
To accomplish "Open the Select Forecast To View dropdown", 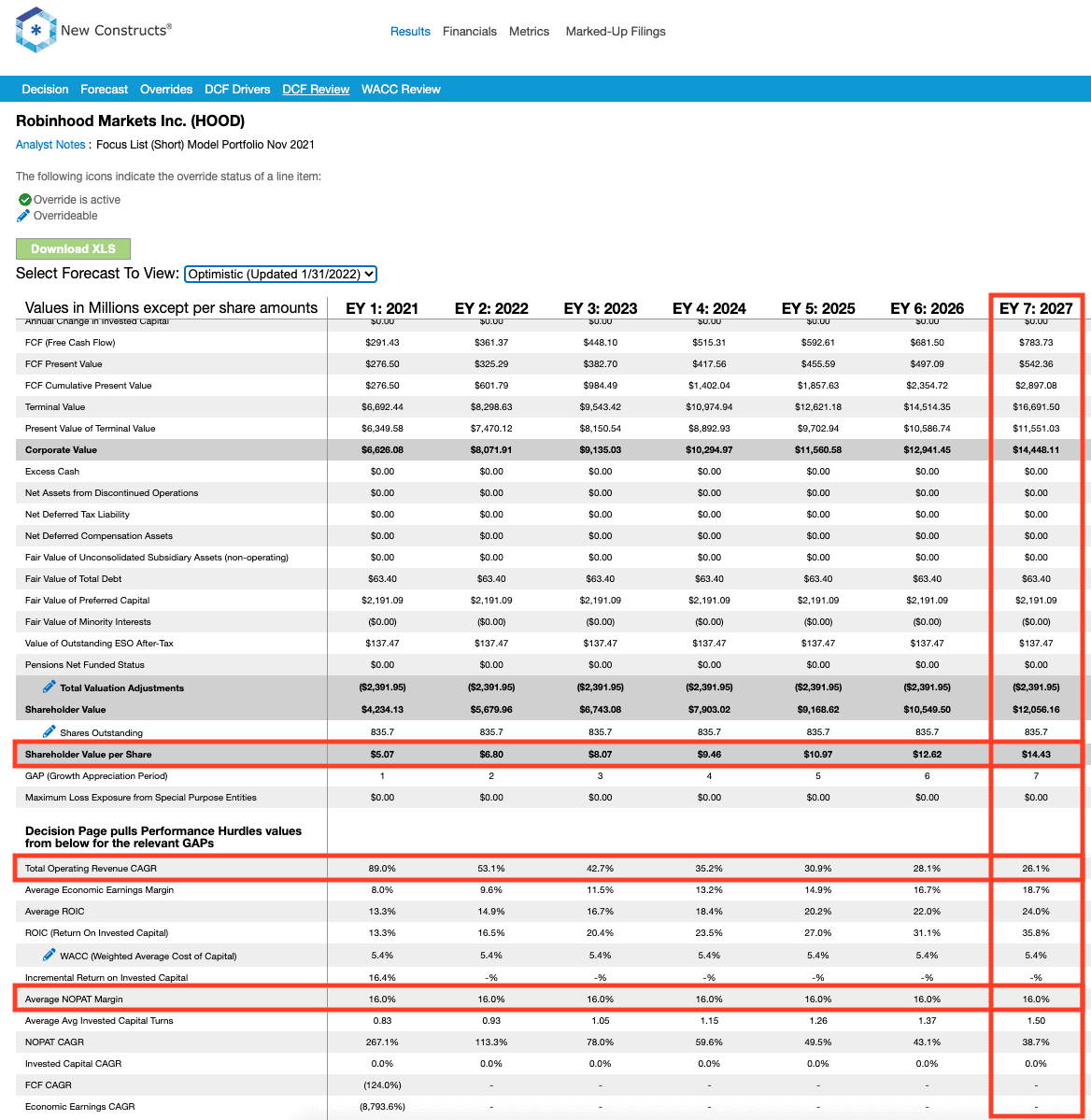I will coord(280,275).
